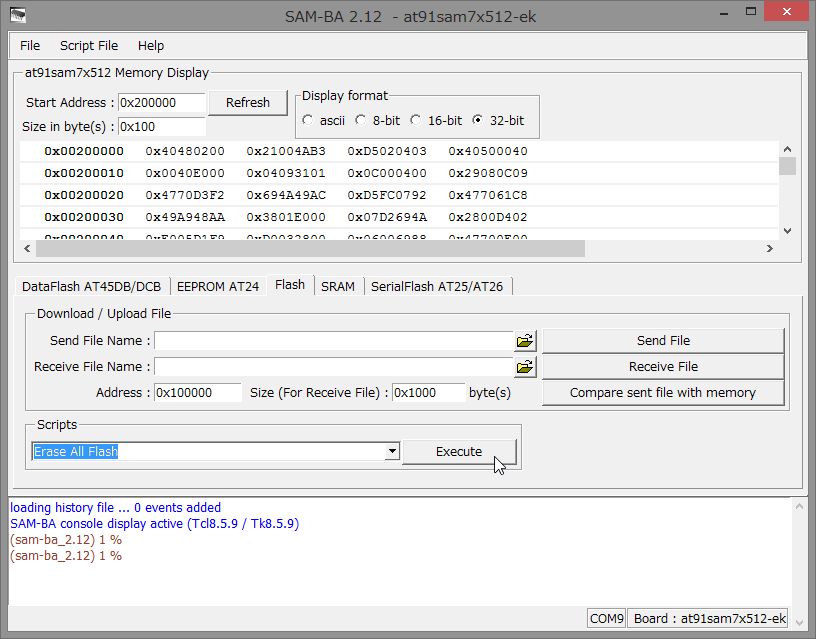Click memory display scroll right arrow
Viewport: 816px width, 639px height.
point(770,249)
